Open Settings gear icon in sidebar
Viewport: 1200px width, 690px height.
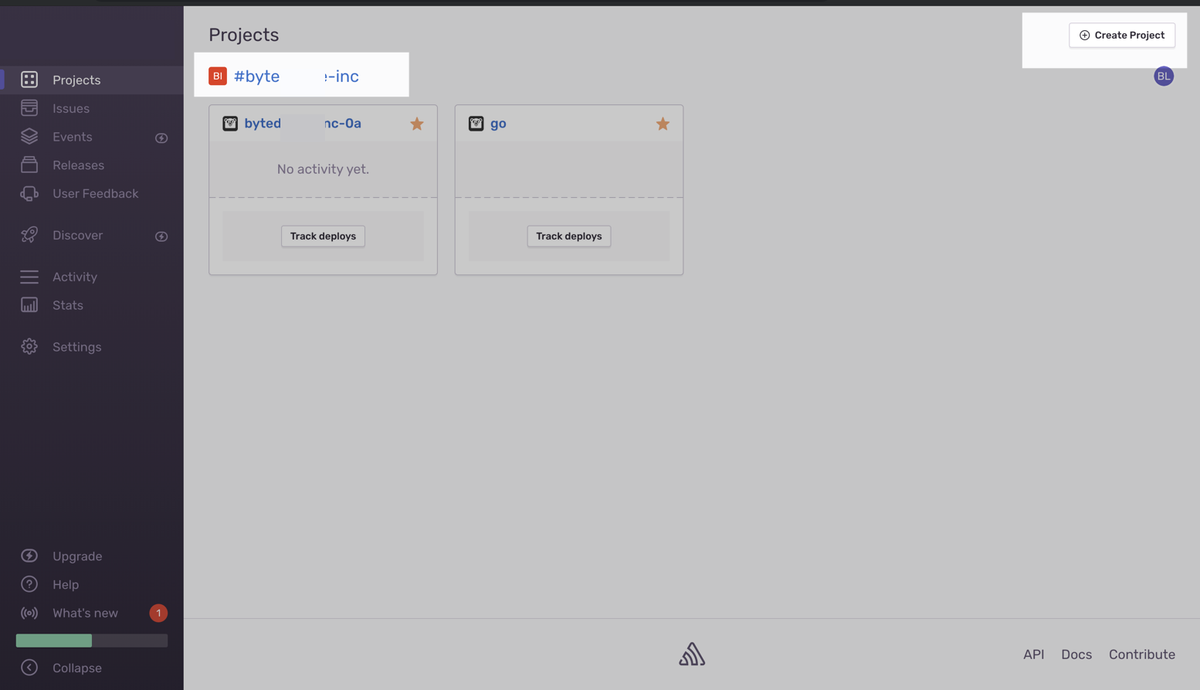(x=29, y=347)
